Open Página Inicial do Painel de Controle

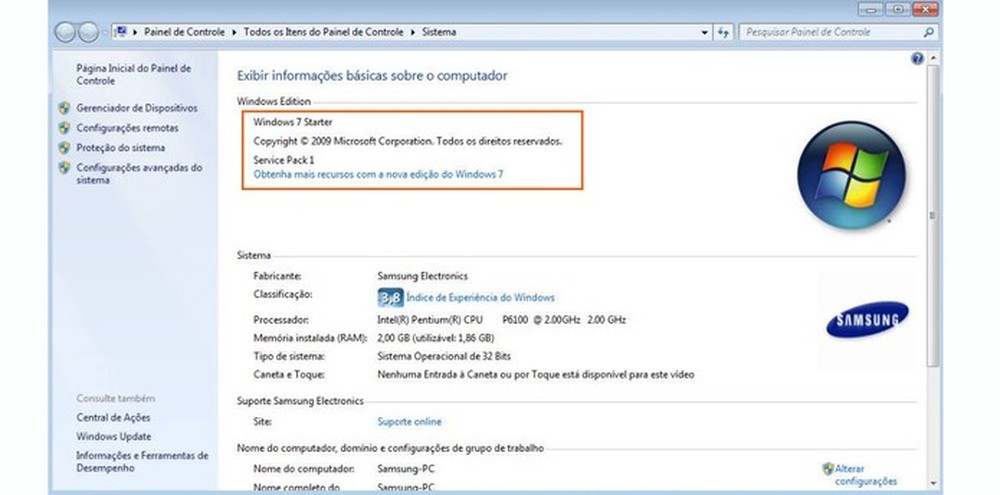coord(133,75)
